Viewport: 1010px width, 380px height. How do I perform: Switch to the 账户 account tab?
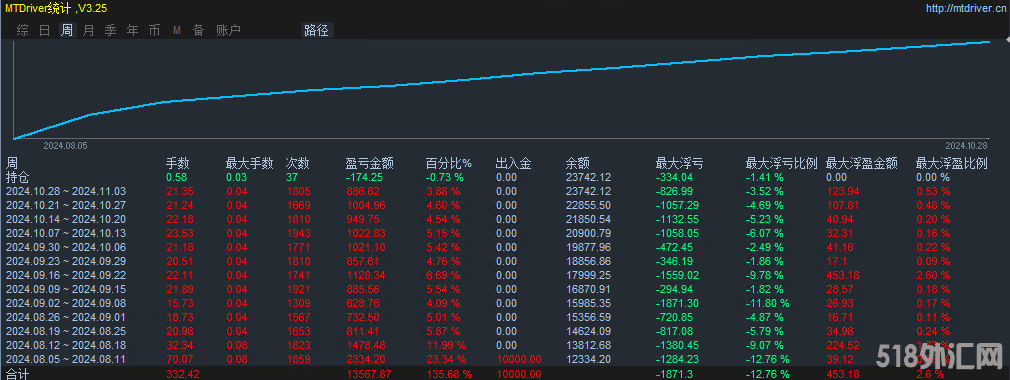(228, 30)
